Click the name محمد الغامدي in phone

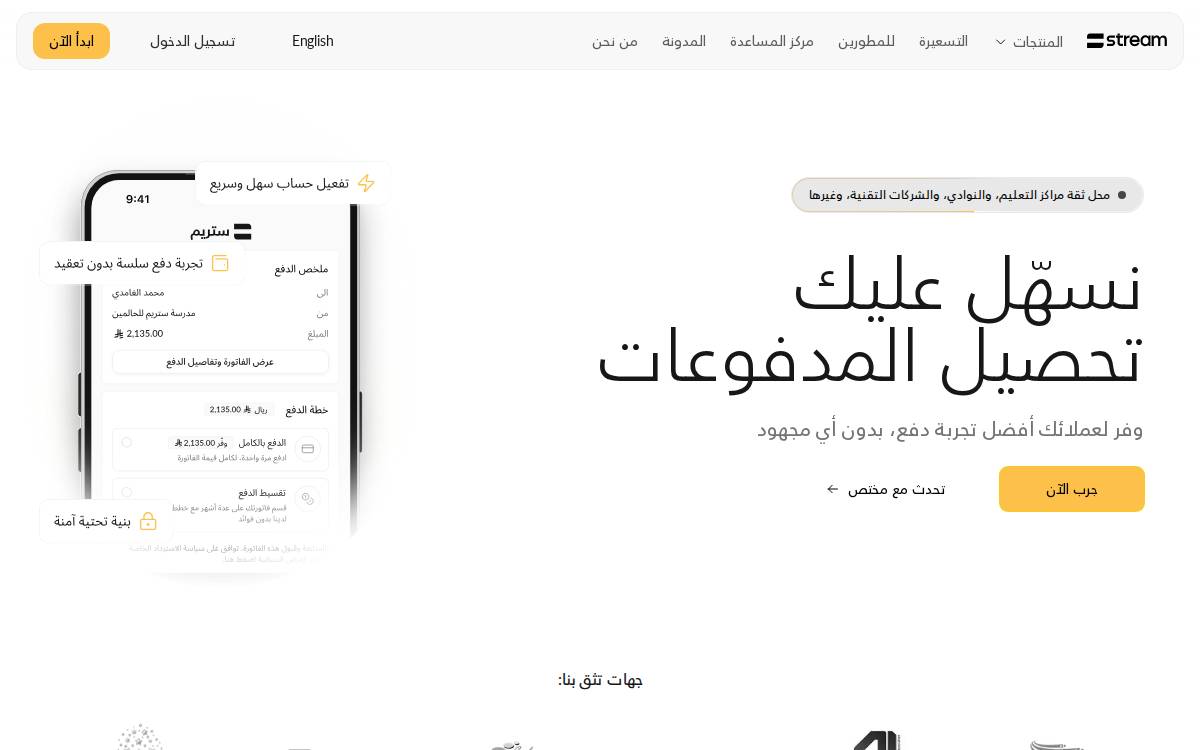tap(138, 293)
